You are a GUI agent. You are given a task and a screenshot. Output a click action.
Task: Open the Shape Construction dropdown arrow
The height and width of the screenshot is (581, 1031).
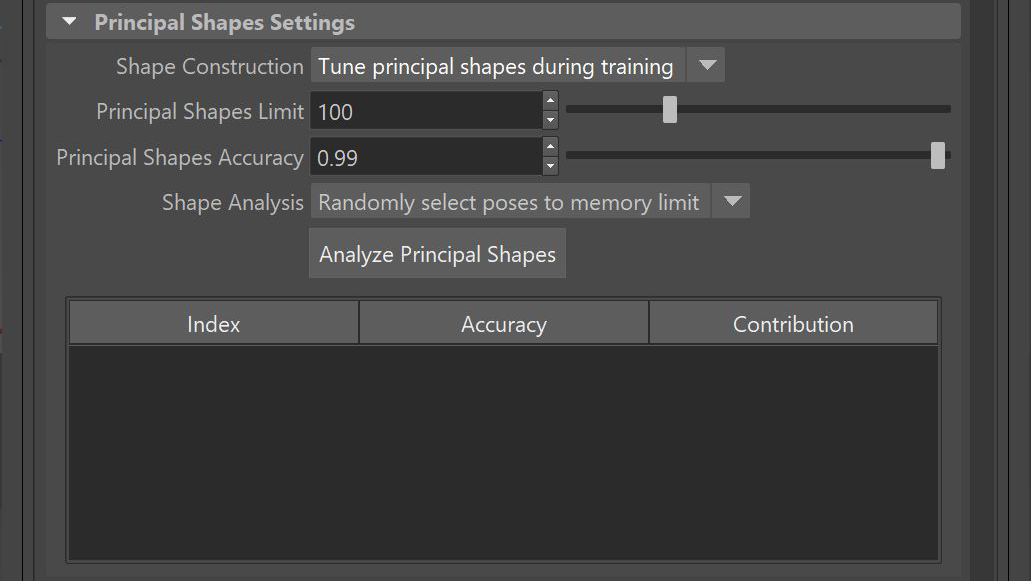(x=707, y=66)
